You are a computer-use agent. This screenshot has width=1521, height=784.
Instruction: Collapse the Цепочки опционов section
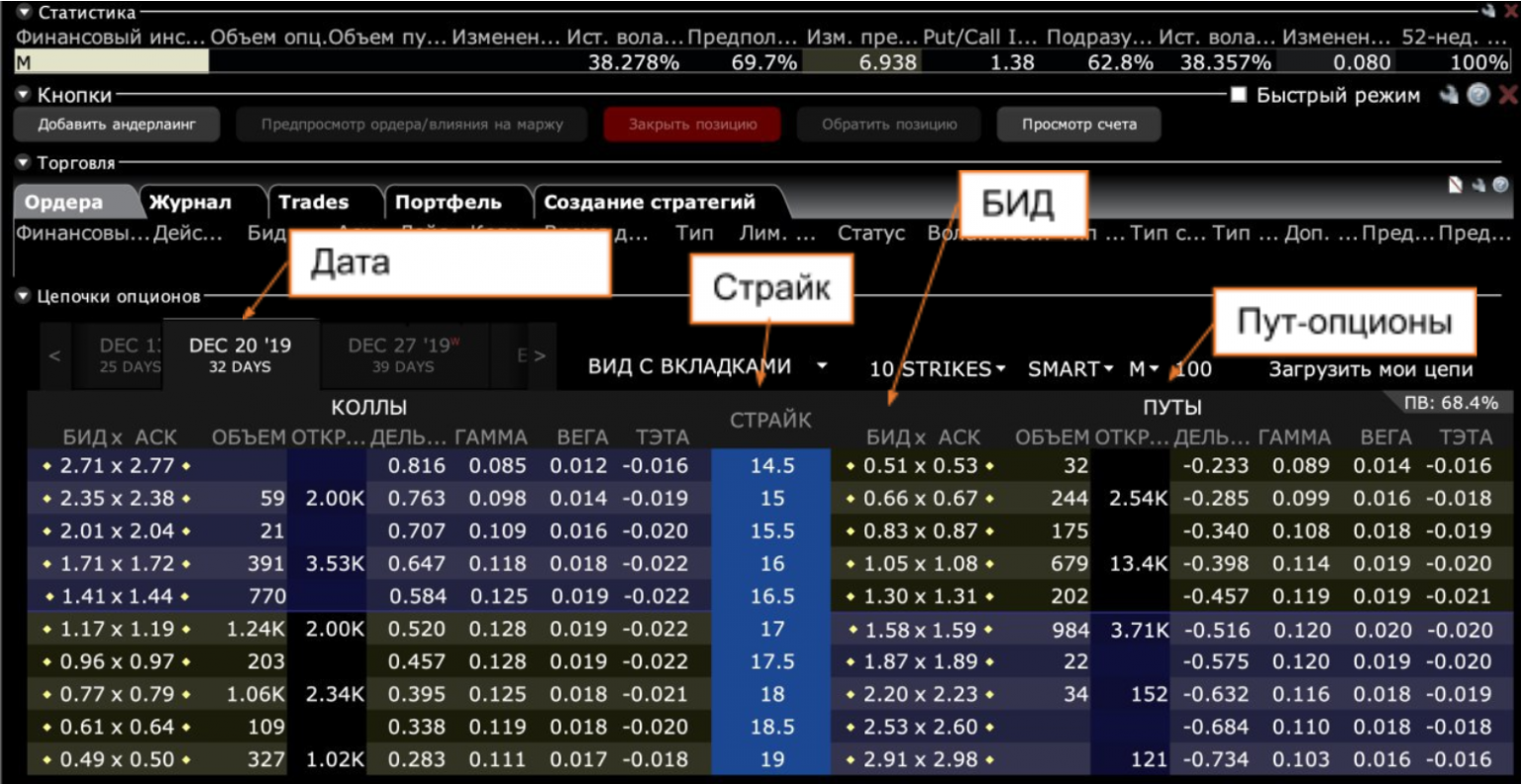pyautogui.click(x=24, y=296)
